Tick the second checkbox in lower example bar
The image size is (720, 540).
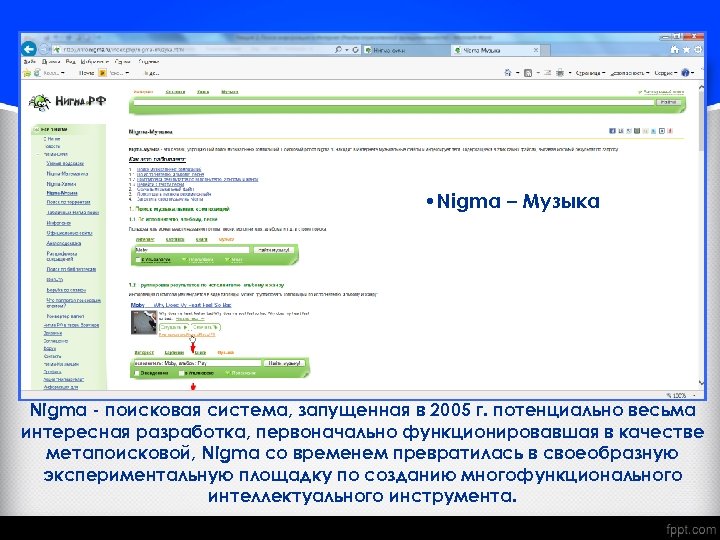[x=181, y=373]
